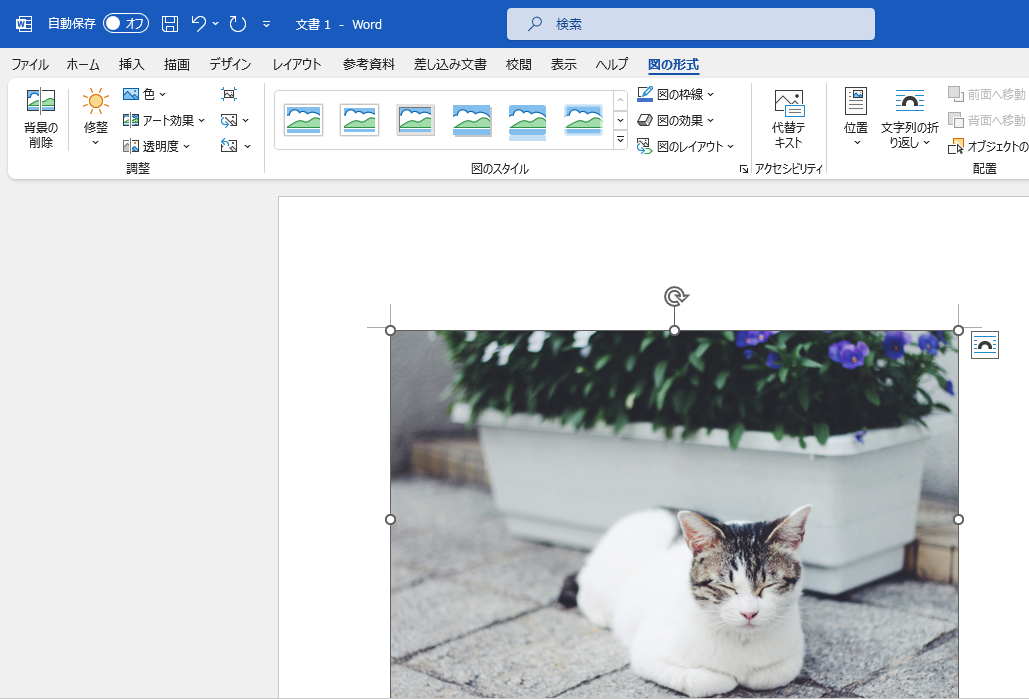Open the undo history dropdown arrow
The image size is (1029, 699).
pyautogui.click(x=215, y=24)
